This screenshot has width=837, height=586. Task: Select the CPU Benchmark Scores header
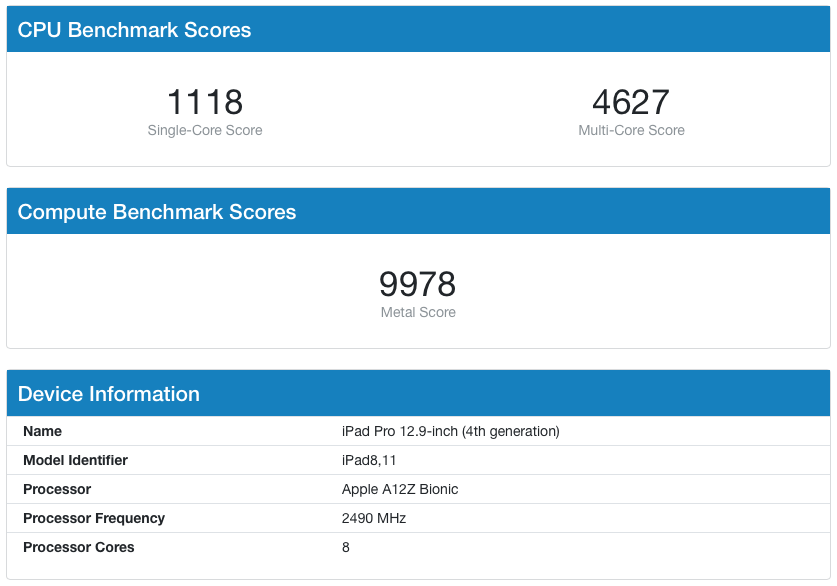coord(418,29)
